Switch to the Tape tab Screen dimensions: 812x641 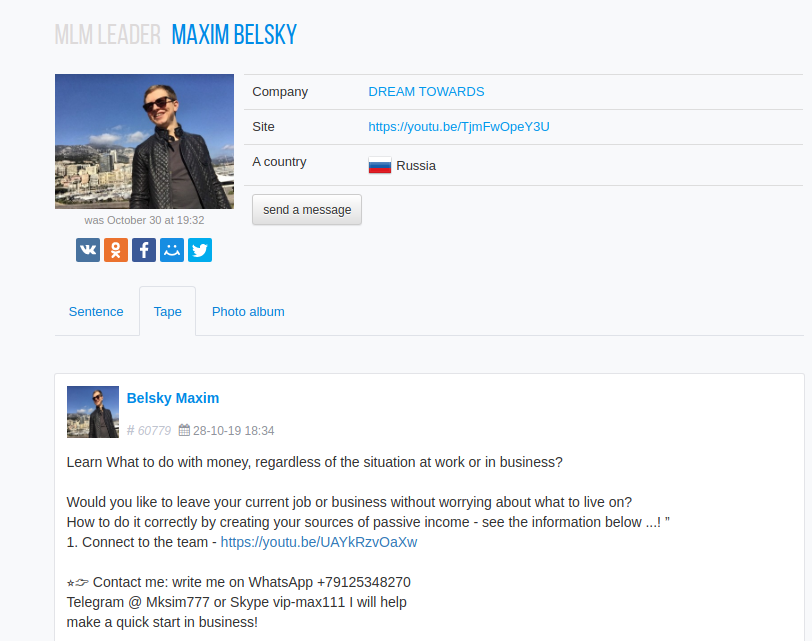[x=168, y=312]
